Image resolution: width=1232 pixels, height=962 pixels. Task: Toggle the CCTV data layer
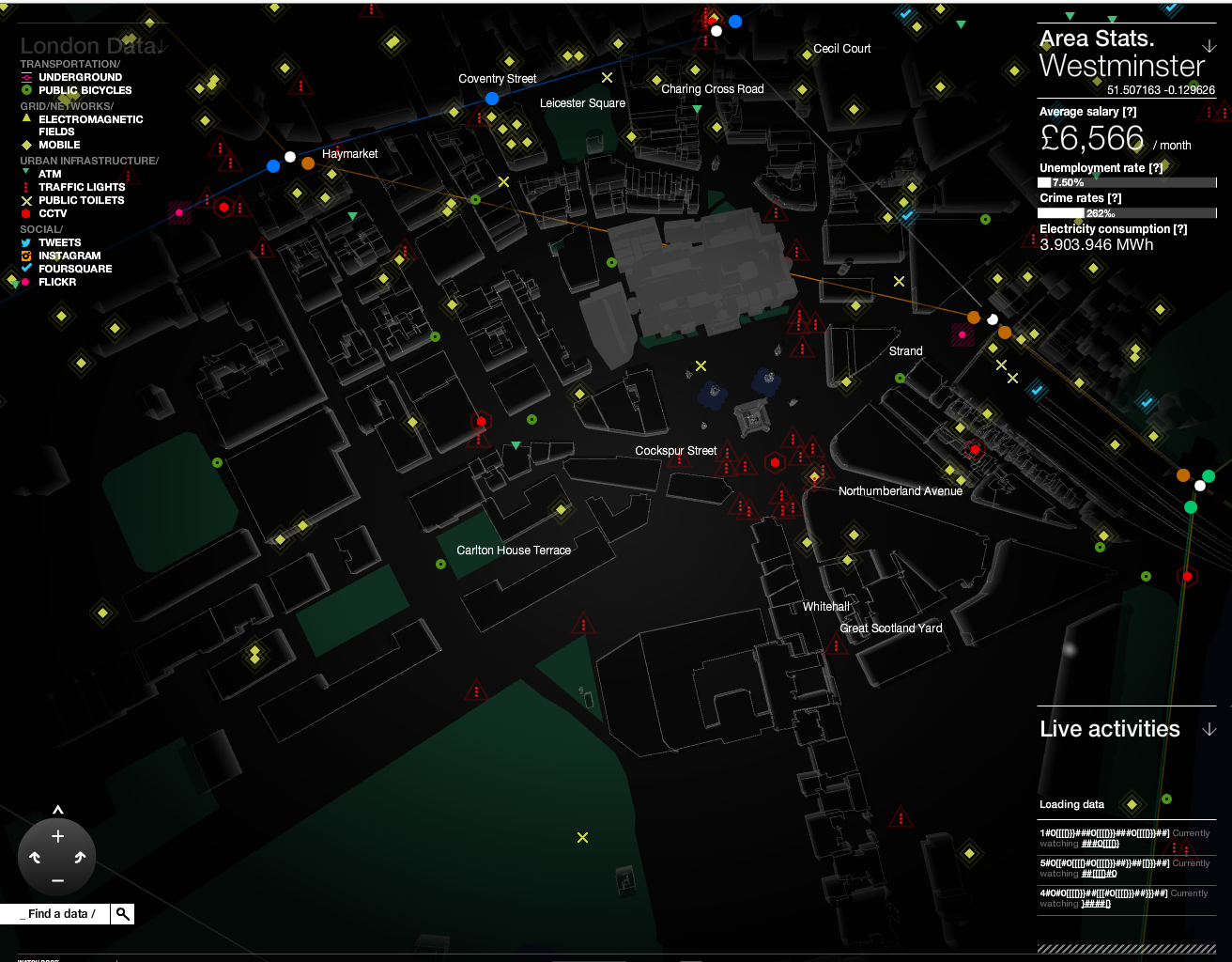(x=53, y=213)
